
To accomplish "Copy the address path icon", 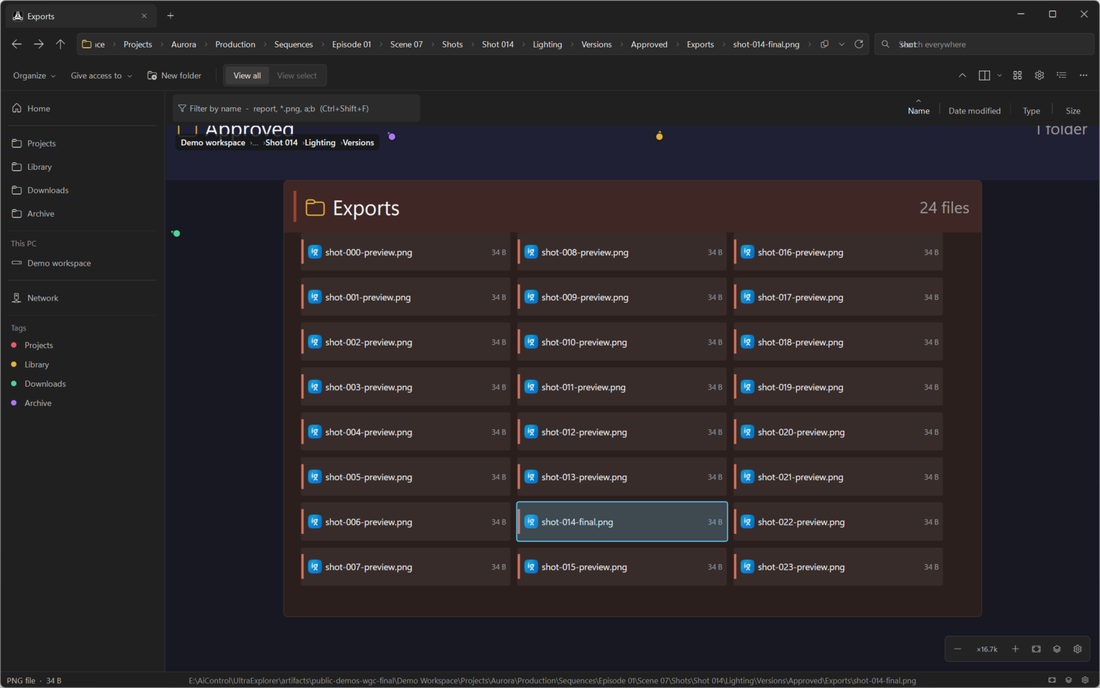I will coord(824,44).
